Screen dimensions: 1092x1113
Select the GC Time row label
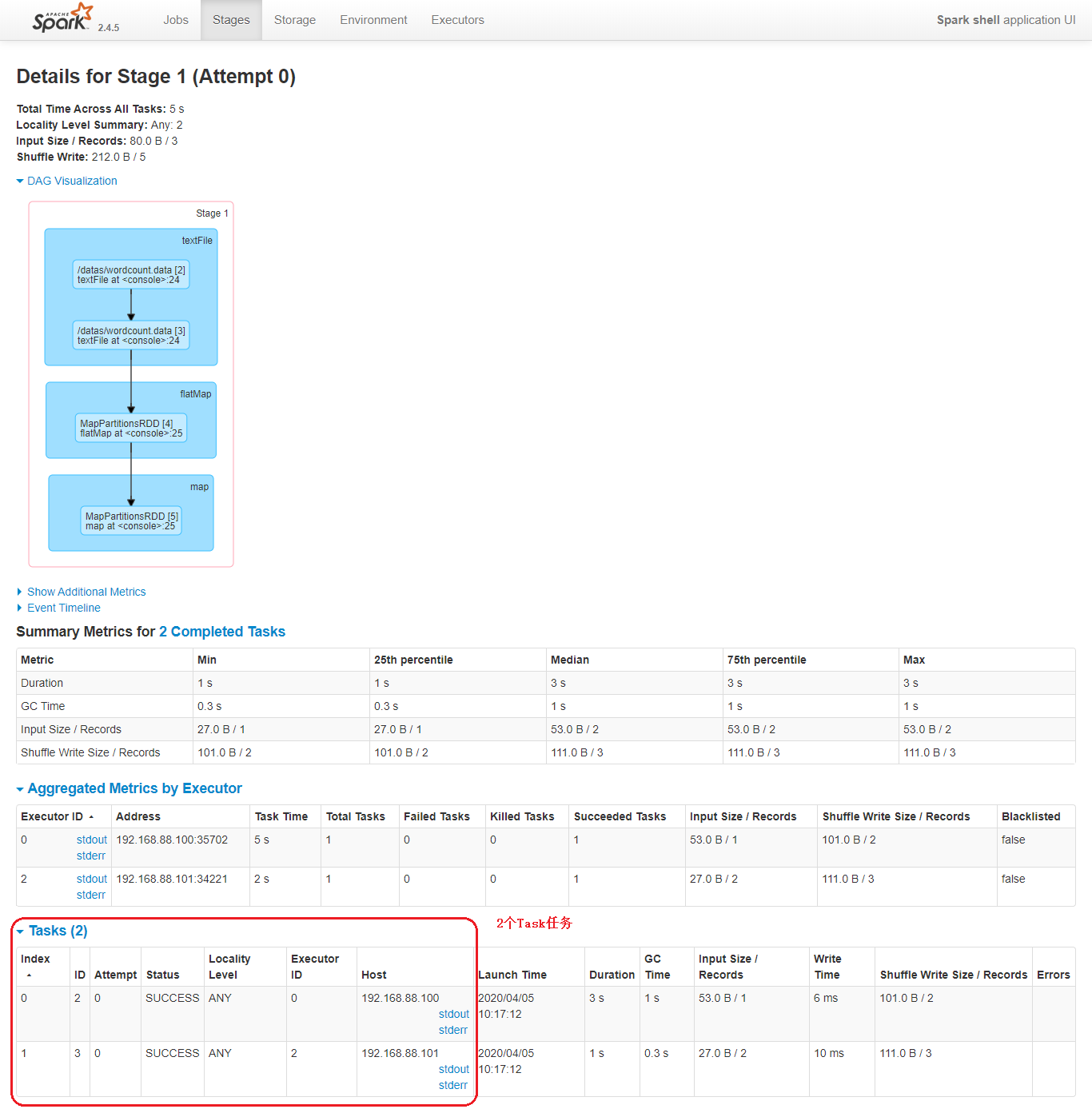tap(43, 706)
